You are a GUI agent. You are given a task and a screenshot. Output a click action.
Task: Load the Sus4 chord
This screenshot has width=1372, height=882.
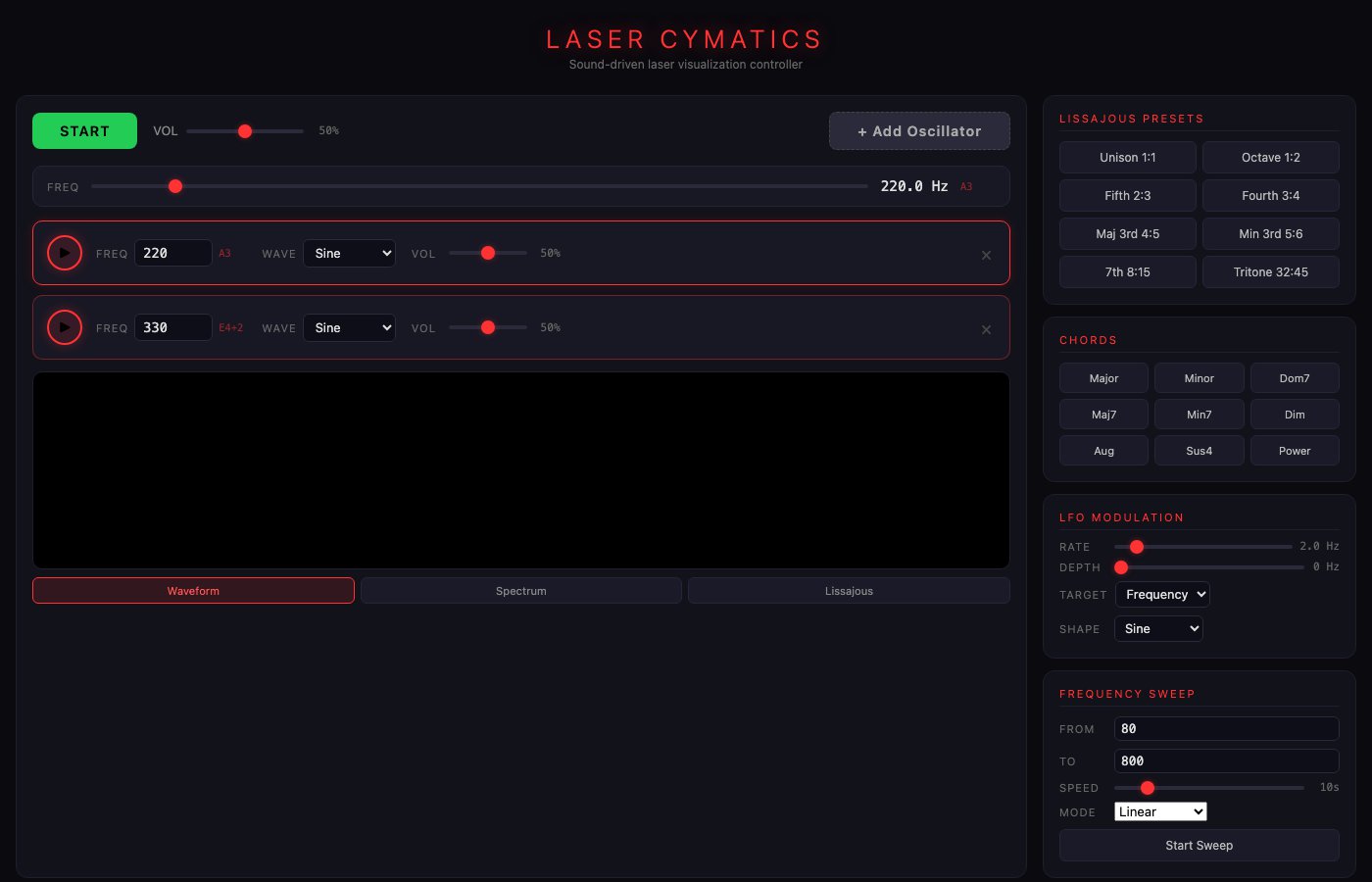(x=1200, y=451)
